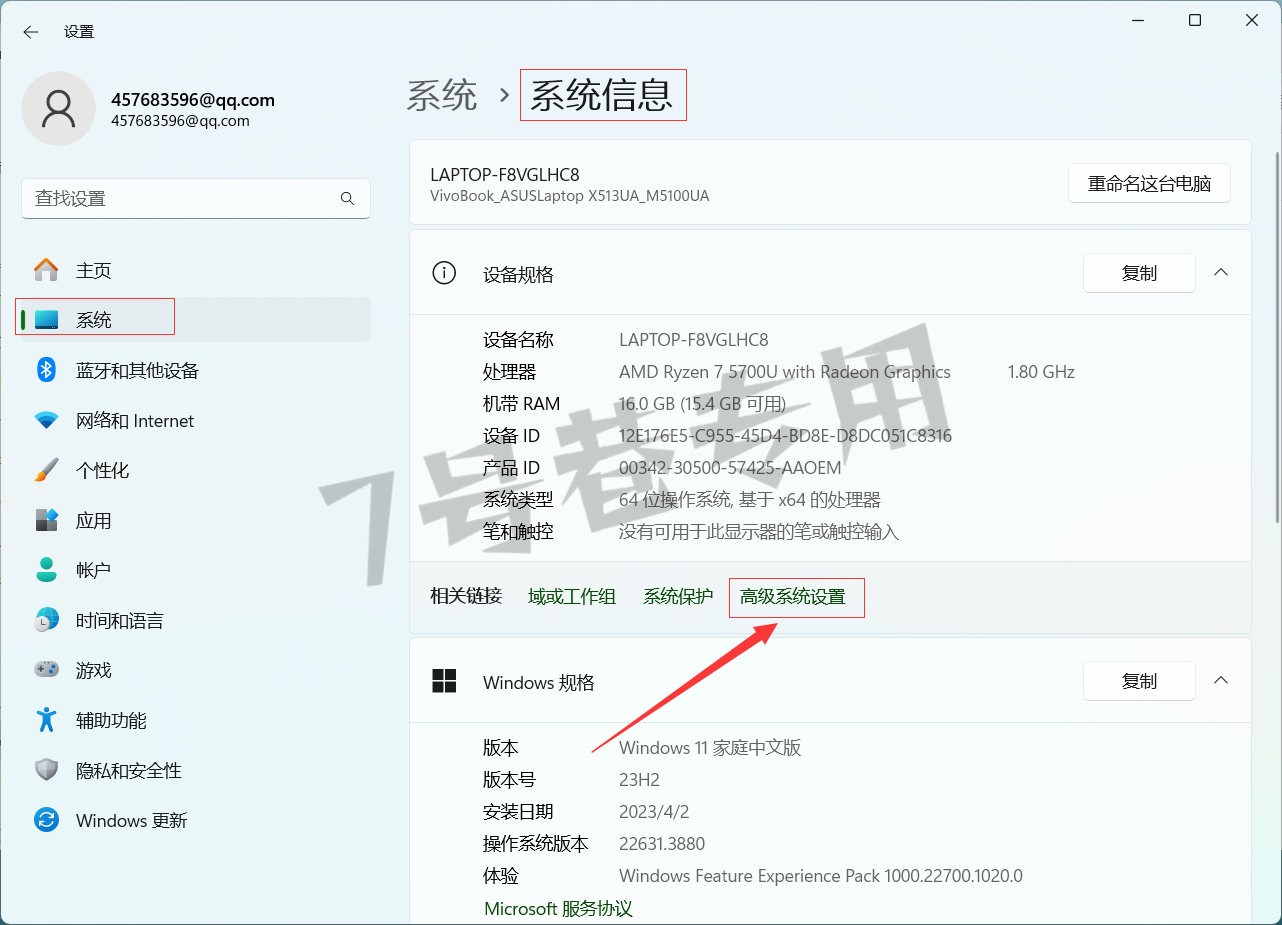Click the Windows Feature Experience Pack value
1282x925 pixels.
pos(821,876)
